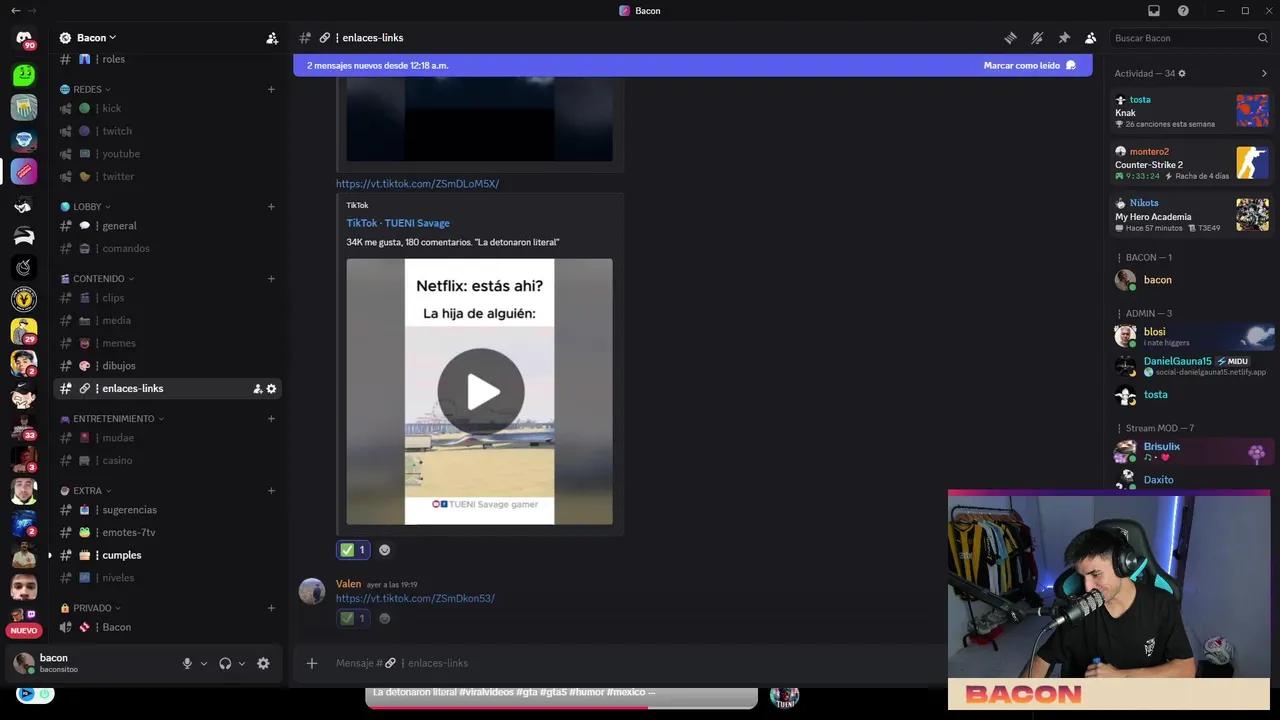
Task: Open the clips channel
Action: click(x=167, y=298)
